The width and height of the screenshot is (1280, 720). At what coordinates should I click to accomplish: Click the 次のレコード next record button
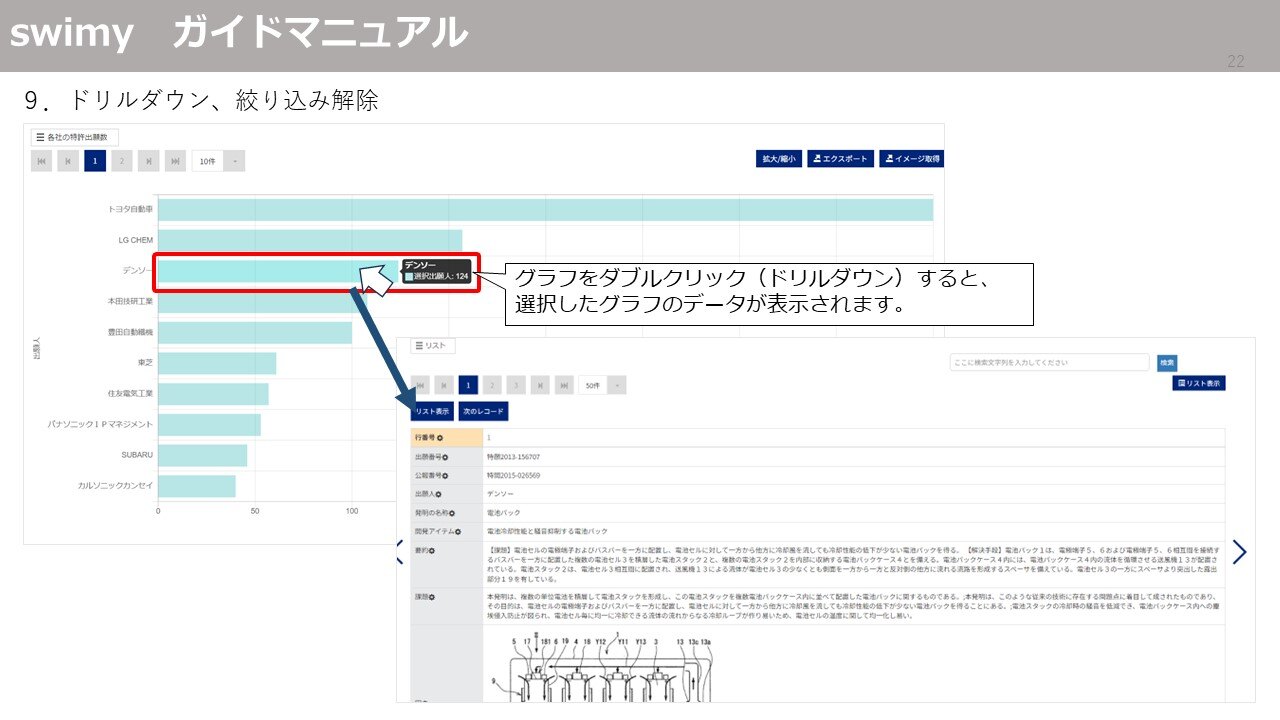pyautogui.click(x=482, y=410)
